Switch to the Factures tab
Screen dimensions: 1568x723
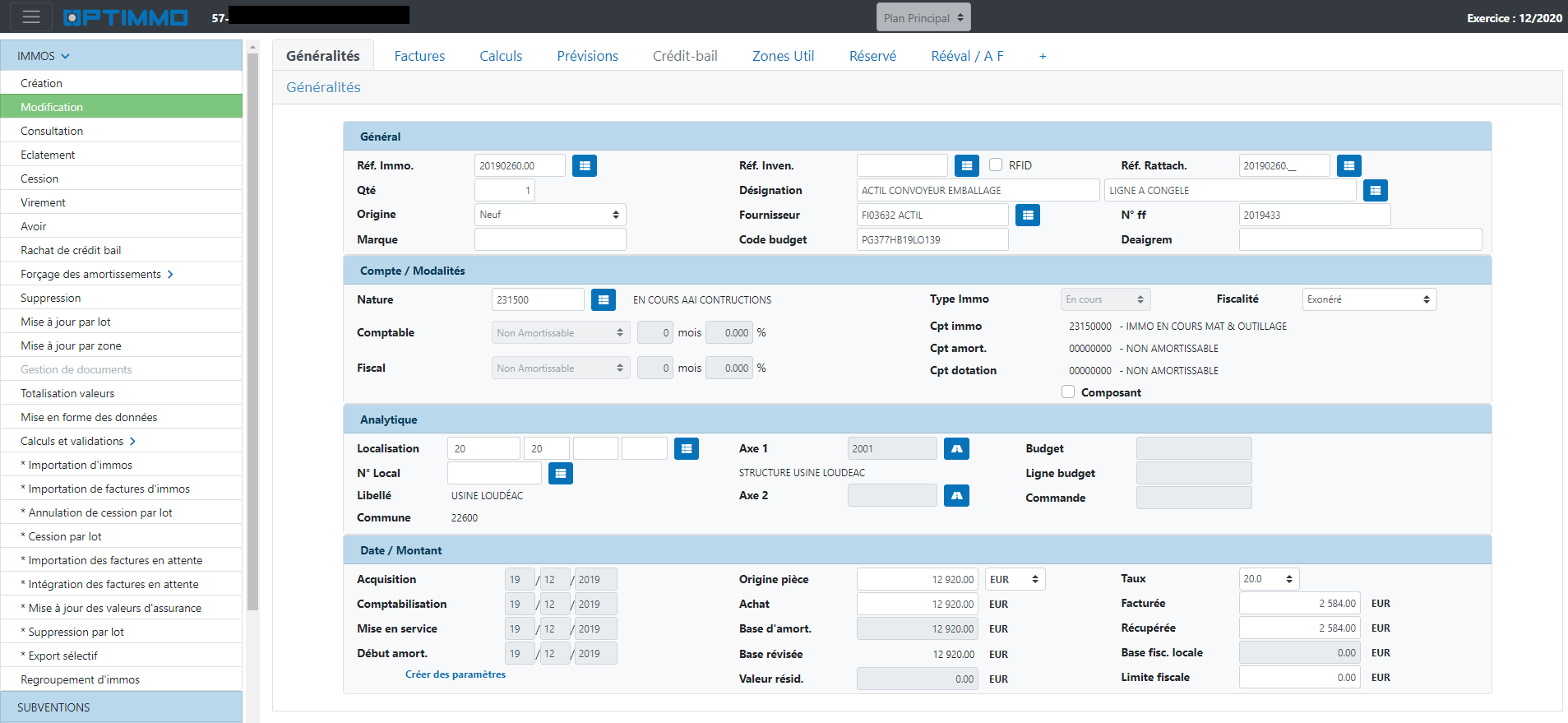coord(419,56)
